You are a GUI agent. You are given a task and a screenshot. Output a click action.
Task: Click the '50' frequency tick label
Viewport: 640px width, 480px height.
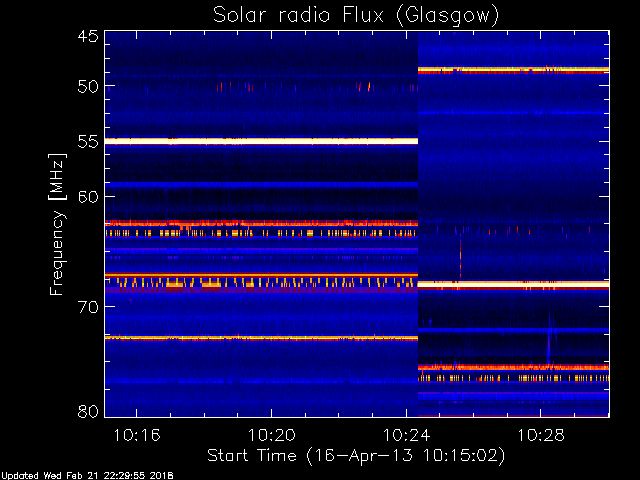click(x=88, y=86)
